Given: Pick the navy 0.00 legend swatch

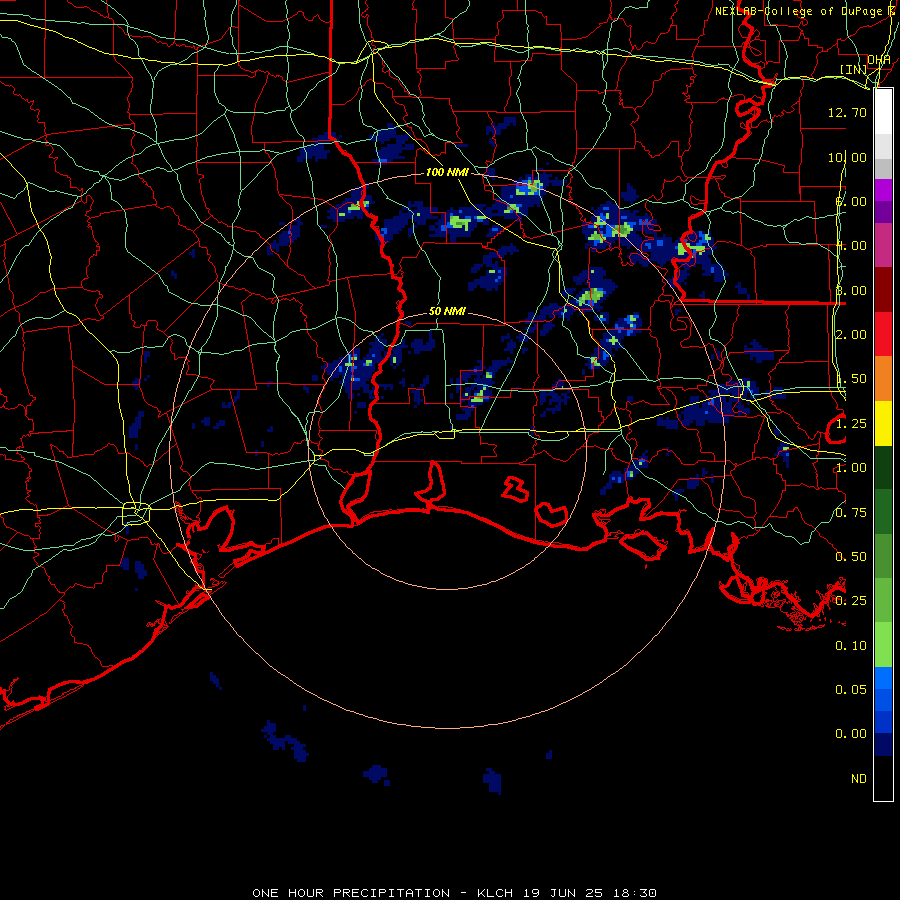Looking at the screenshot, I should [883, 746].
